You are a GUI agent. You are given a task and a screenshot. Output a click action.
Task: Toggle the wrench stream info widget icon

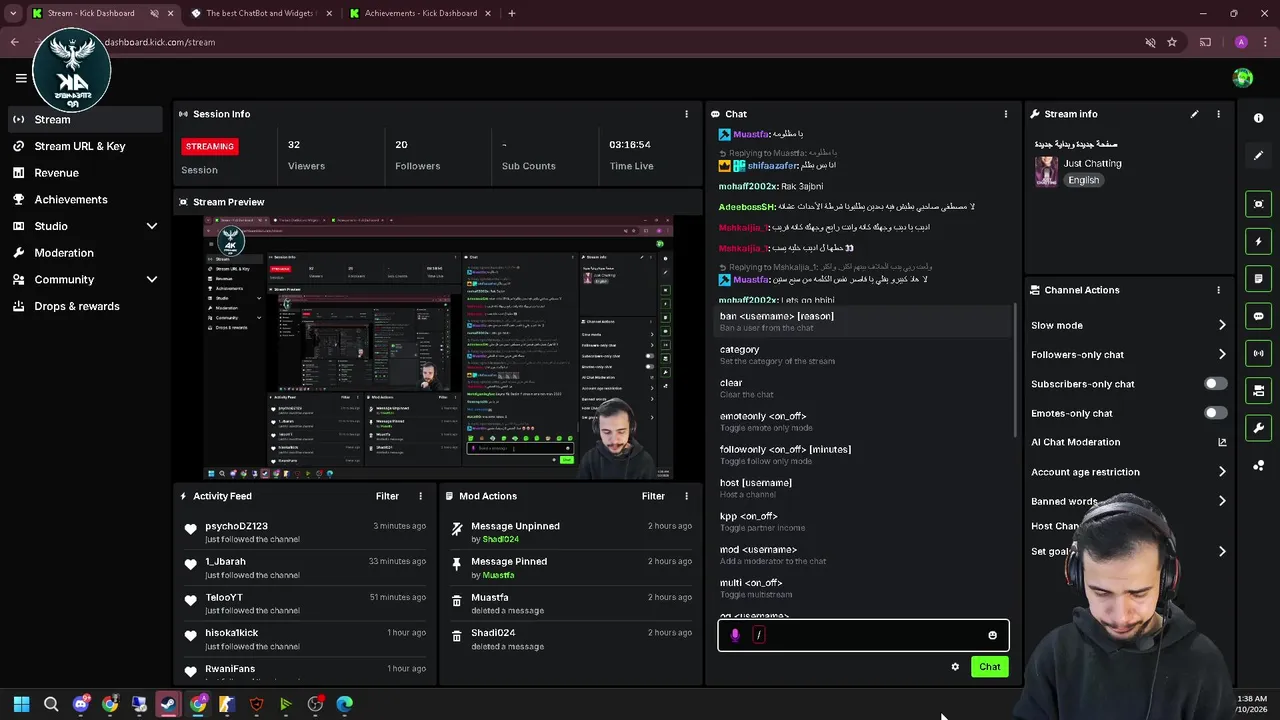(1258, 428)
